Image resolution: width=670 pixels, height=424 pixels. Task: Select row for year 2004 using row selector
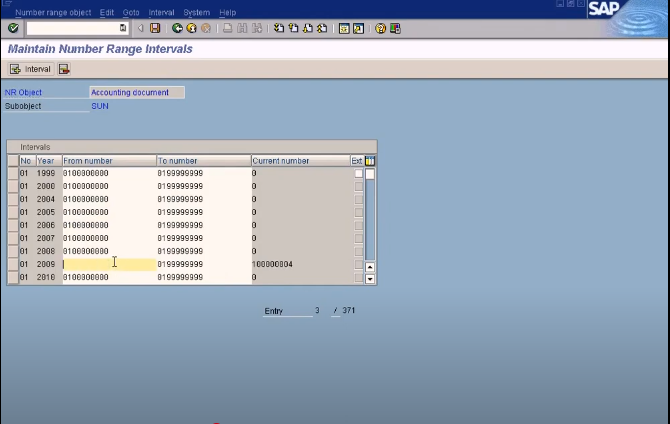[x=13, y=199]
